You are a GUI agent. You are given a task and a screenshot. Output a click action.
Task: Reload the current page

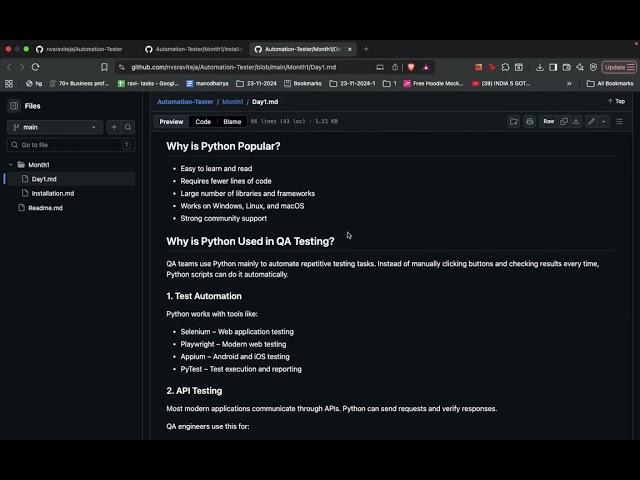tap(36, 67)
